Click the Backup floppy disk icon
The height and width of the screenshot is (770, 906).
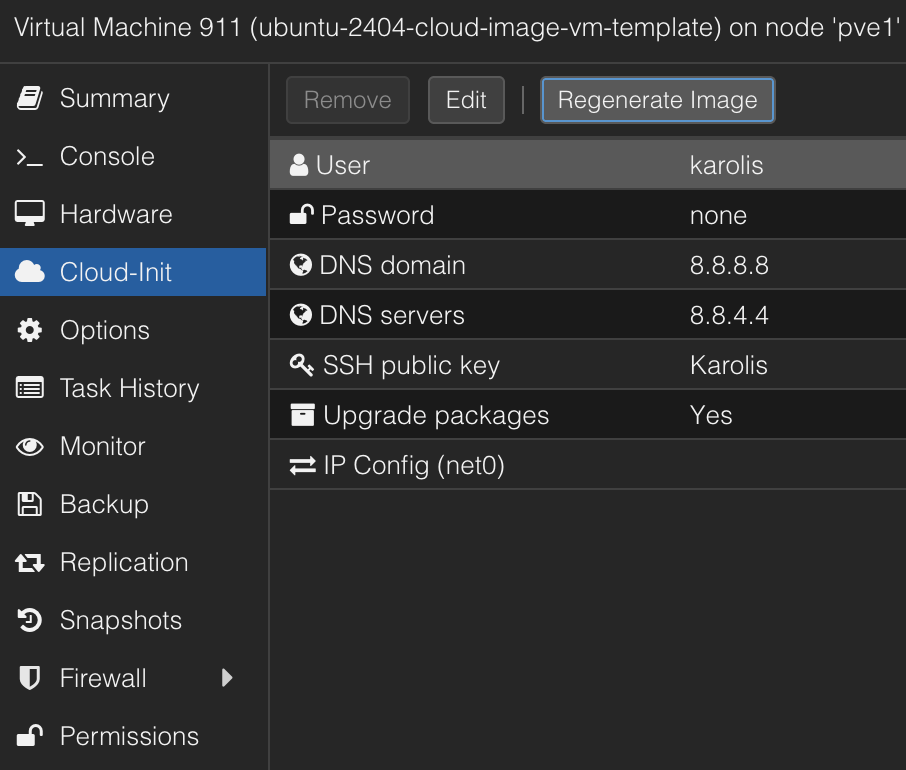(x=30, y=504)
